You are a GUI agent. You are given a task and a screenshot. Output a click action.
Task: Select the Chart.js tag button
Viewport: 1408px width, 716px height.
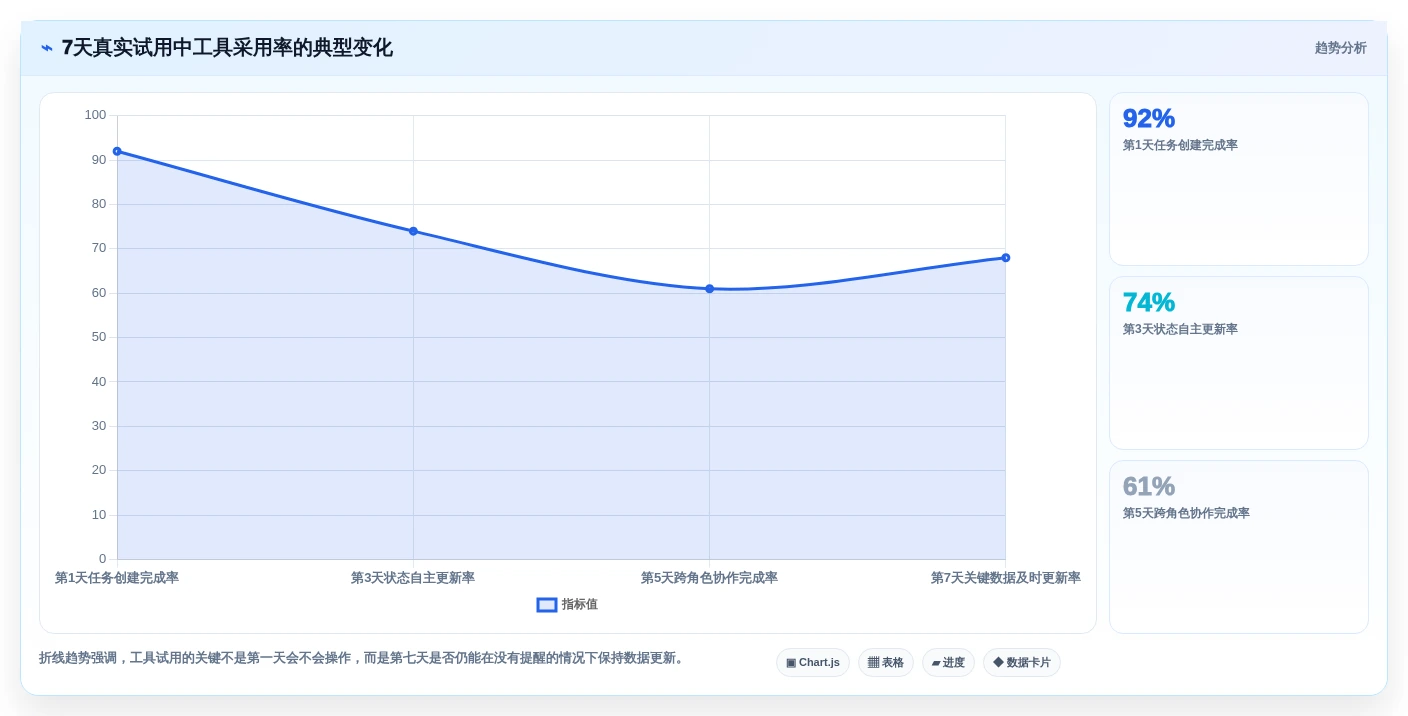pos(813,663)
